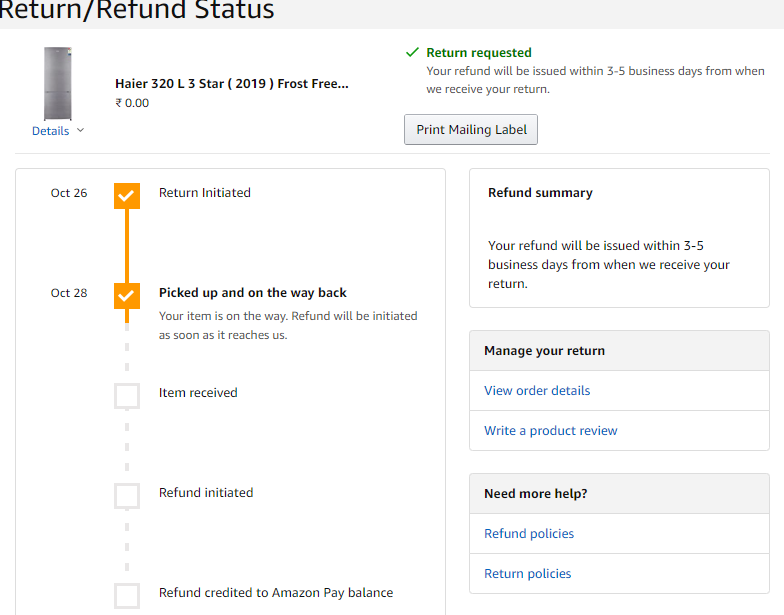Viewport: 784px width, 615px height.
Task: Click the Return/Refund Status page title
Action: click(x=136, y=9)
